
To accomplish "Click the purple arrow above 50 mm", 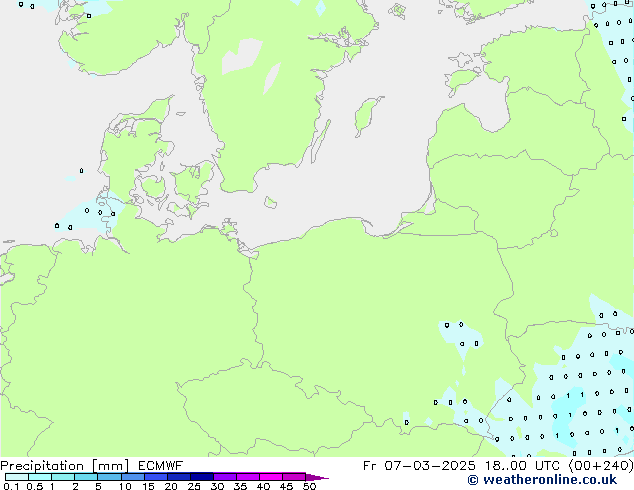I will [317, 477].
